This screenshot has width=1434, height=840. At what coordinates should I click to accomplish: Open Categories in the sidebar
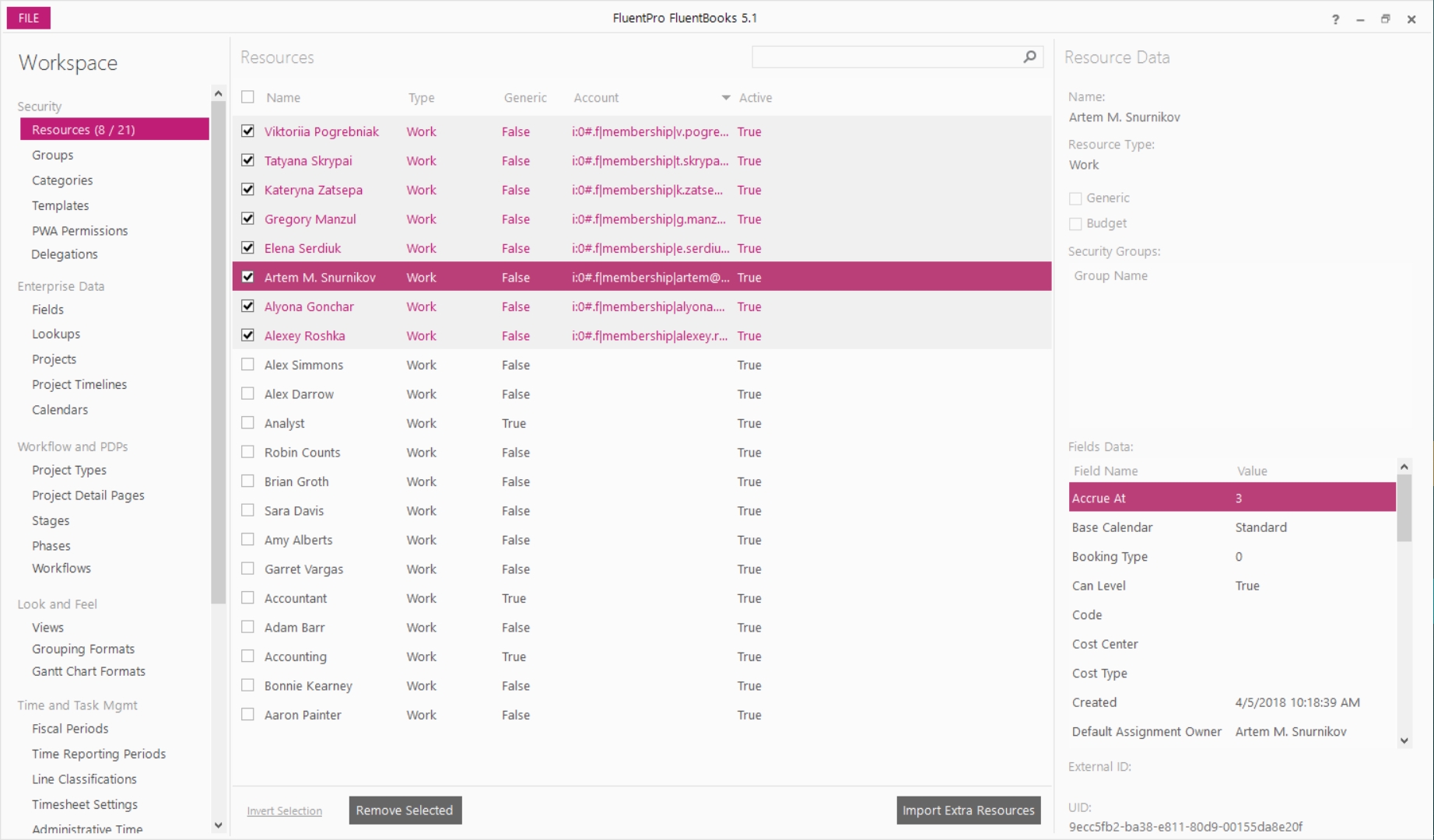62,180
